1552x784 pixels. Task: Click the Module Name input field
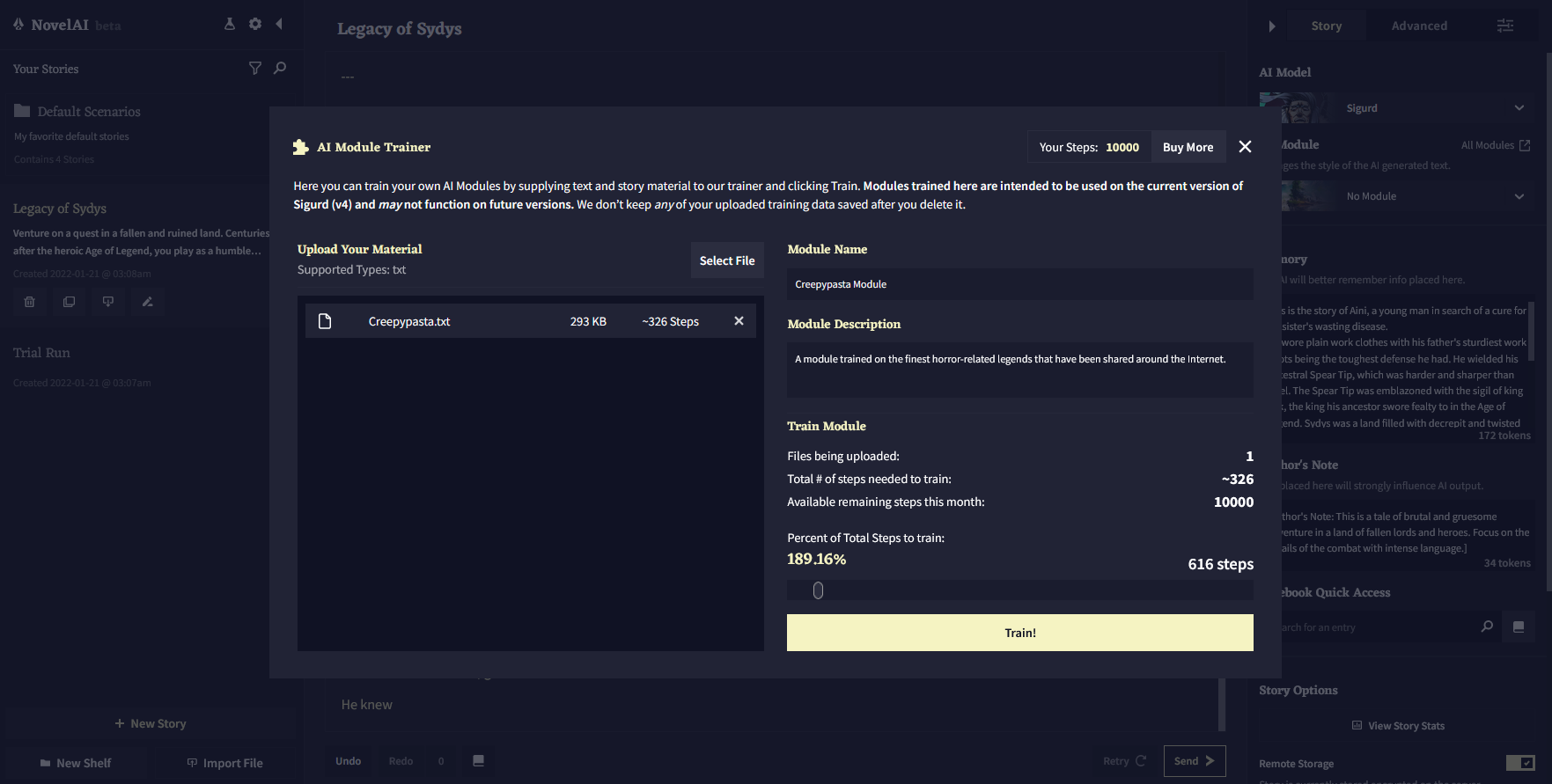coord(1020,284)
